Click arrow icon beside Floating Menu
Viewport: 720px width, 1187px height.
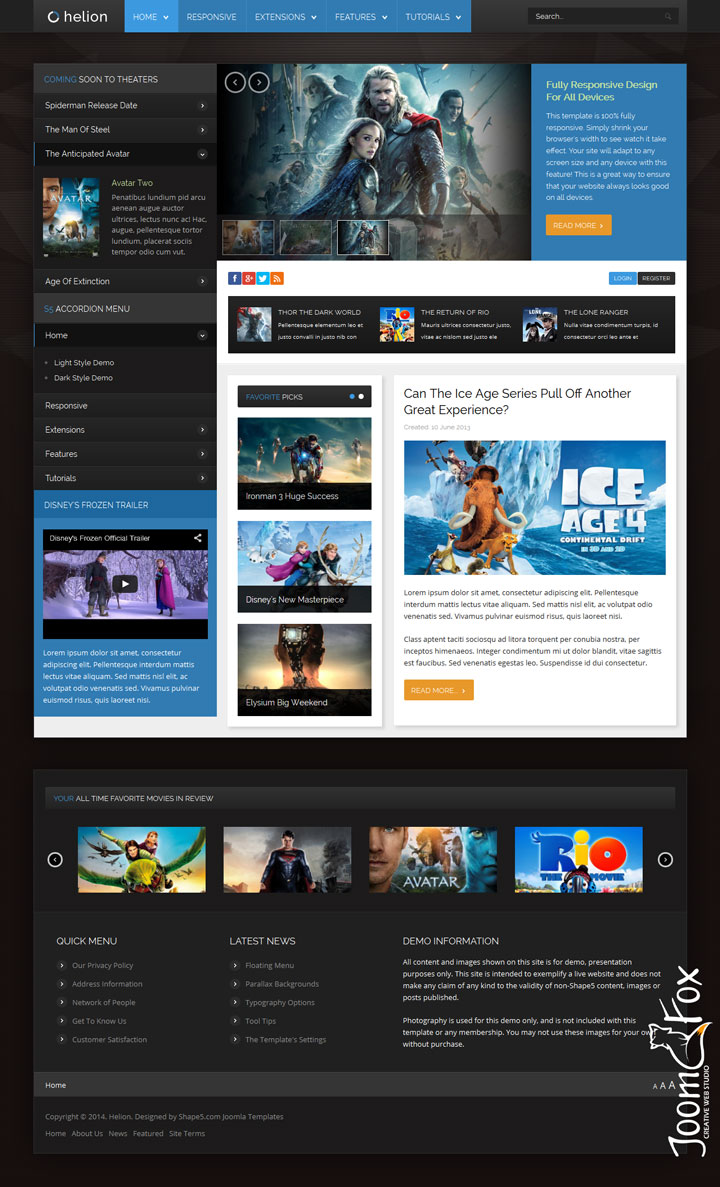pos(235,965)
